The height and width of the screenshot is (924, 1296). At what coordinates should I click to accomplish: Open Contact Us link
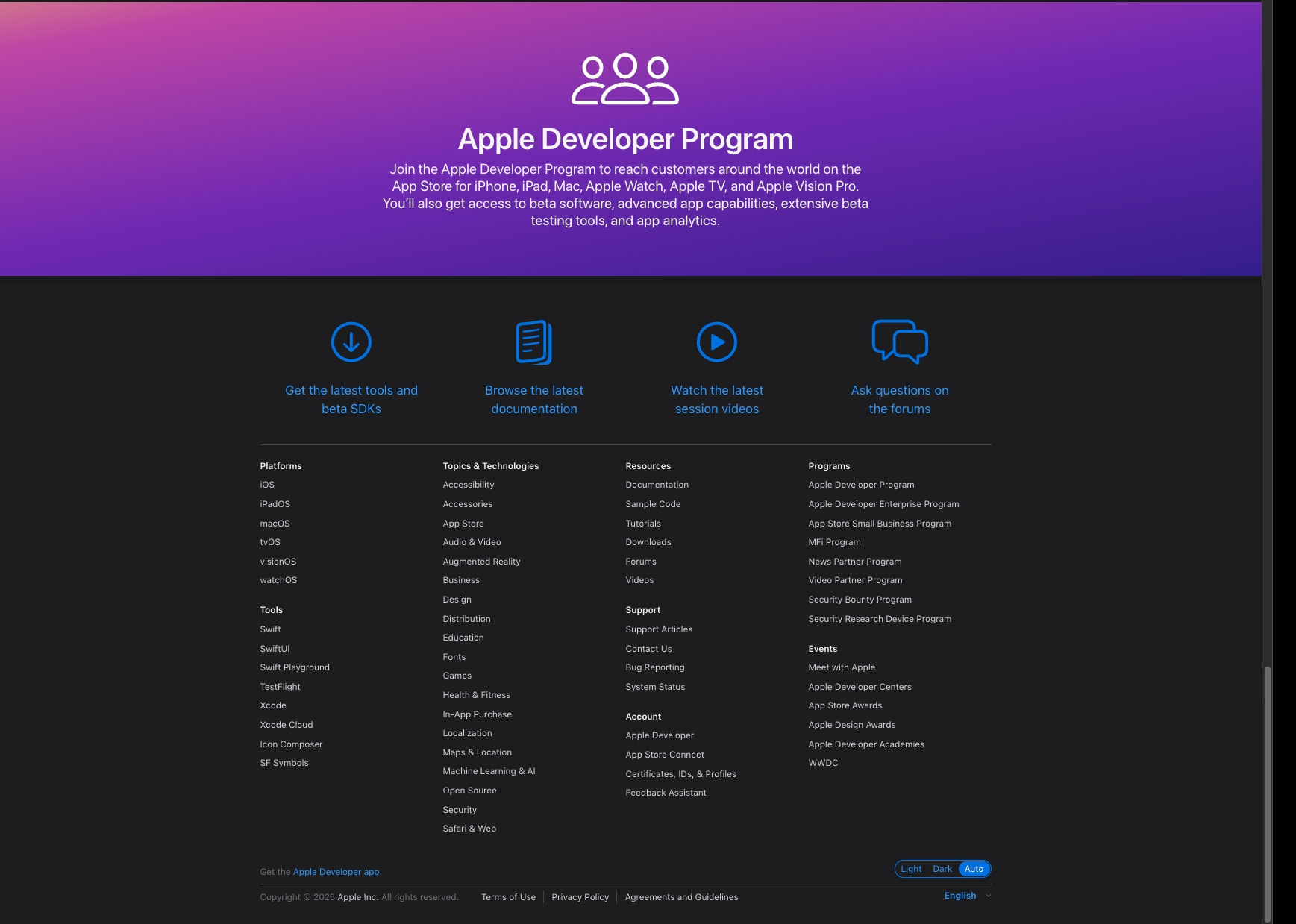[x=648, y=649]
